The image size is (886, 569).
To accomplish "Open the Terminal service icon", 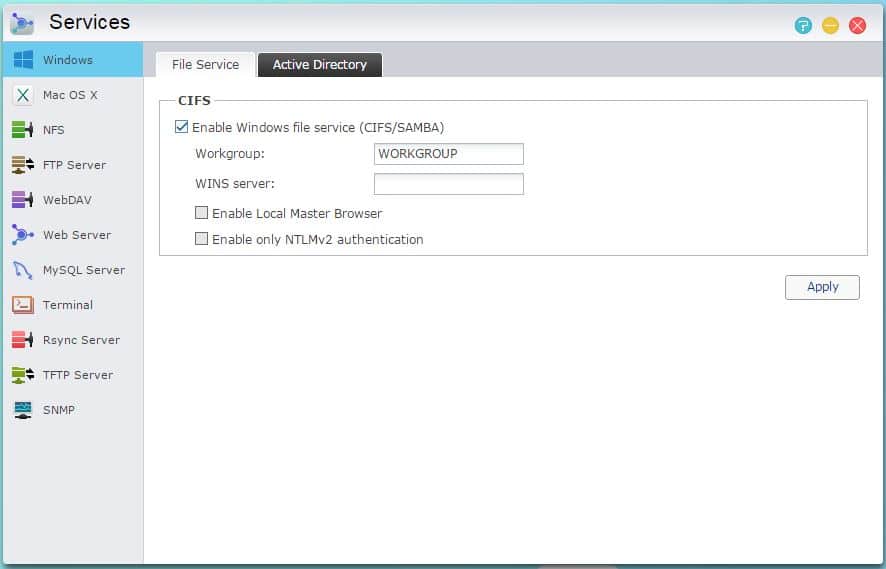I will pyautogui.click(x=23, y=305).
